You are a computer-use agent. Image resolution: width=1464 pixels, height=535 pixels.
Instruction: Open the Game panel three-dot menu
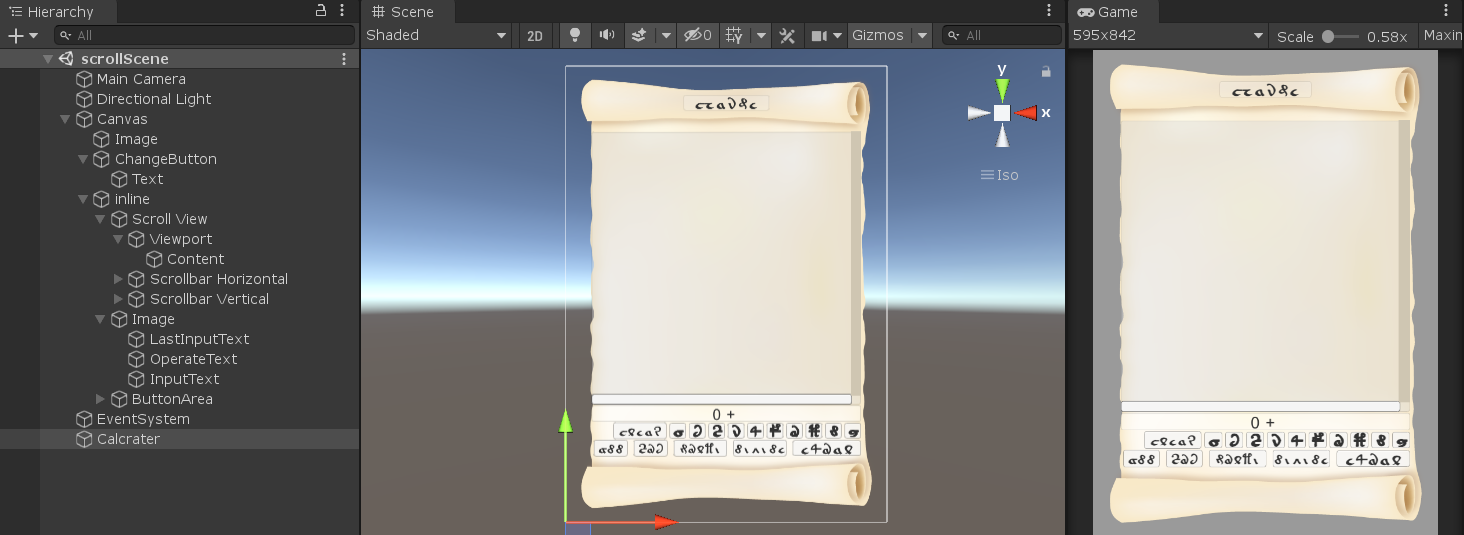1447,11
